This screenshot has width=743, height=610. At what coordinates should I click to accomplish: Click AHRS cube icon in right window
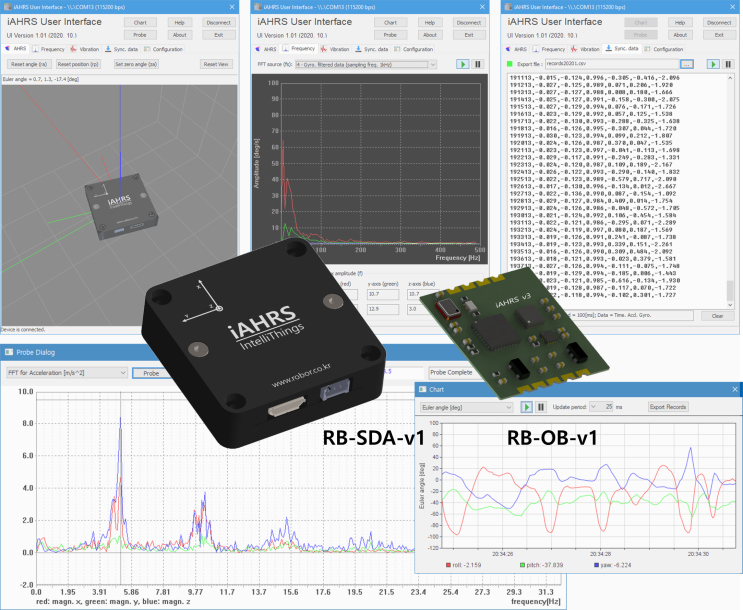pos(508,49)
